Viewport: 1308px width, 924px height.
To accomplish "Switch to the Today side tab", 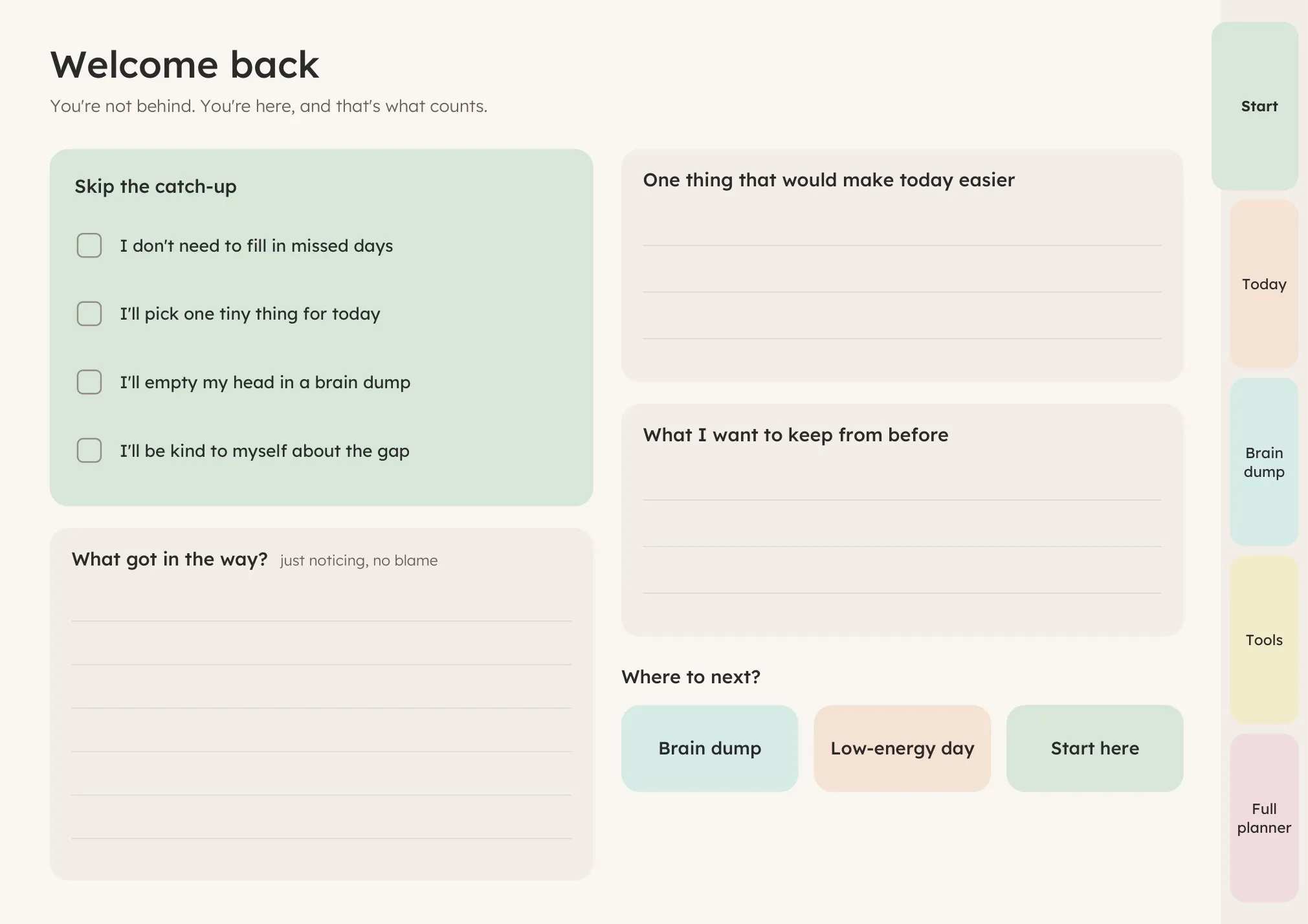I will [x=1264, y=284].
